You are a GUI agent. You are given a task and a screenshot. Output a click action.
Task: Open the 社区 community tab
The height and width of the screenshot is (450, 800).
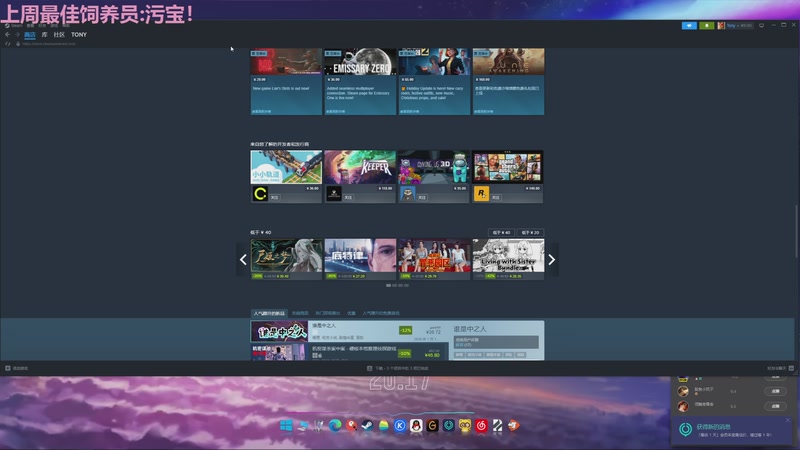click(59, 35)
